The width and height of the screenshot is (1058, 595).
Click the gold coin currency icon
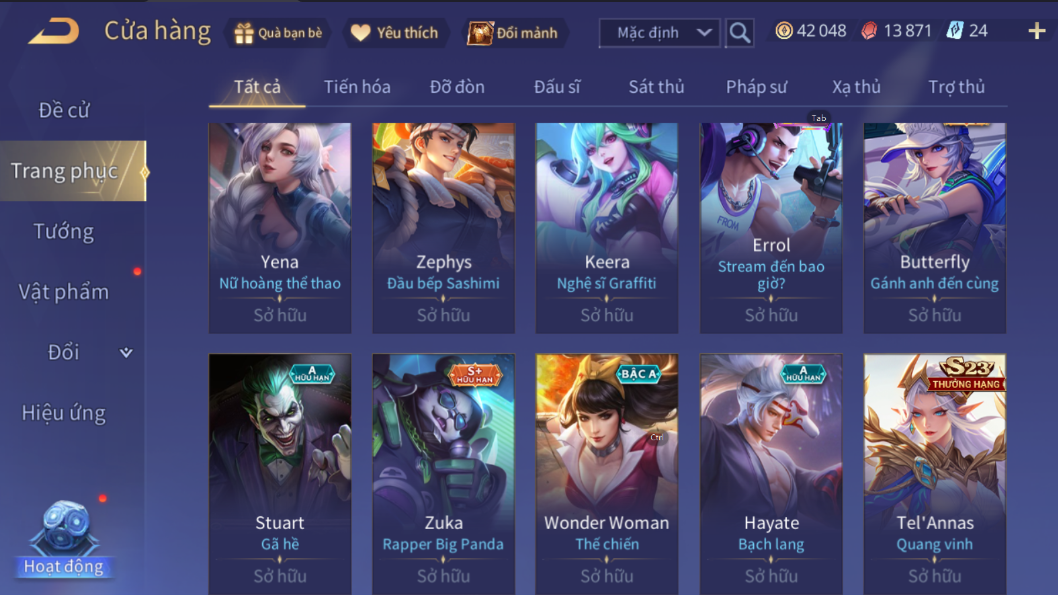[x=783, y=30]
